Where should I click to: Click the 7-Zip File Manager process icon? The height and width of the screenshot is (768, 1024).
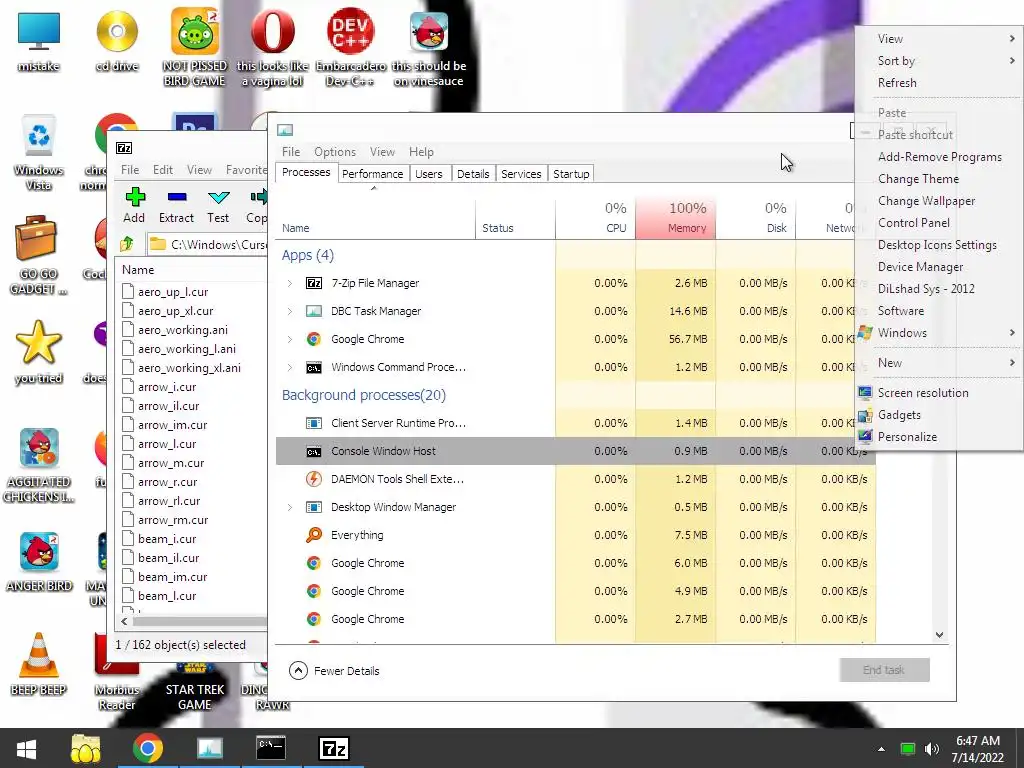(x=313, y=283)
